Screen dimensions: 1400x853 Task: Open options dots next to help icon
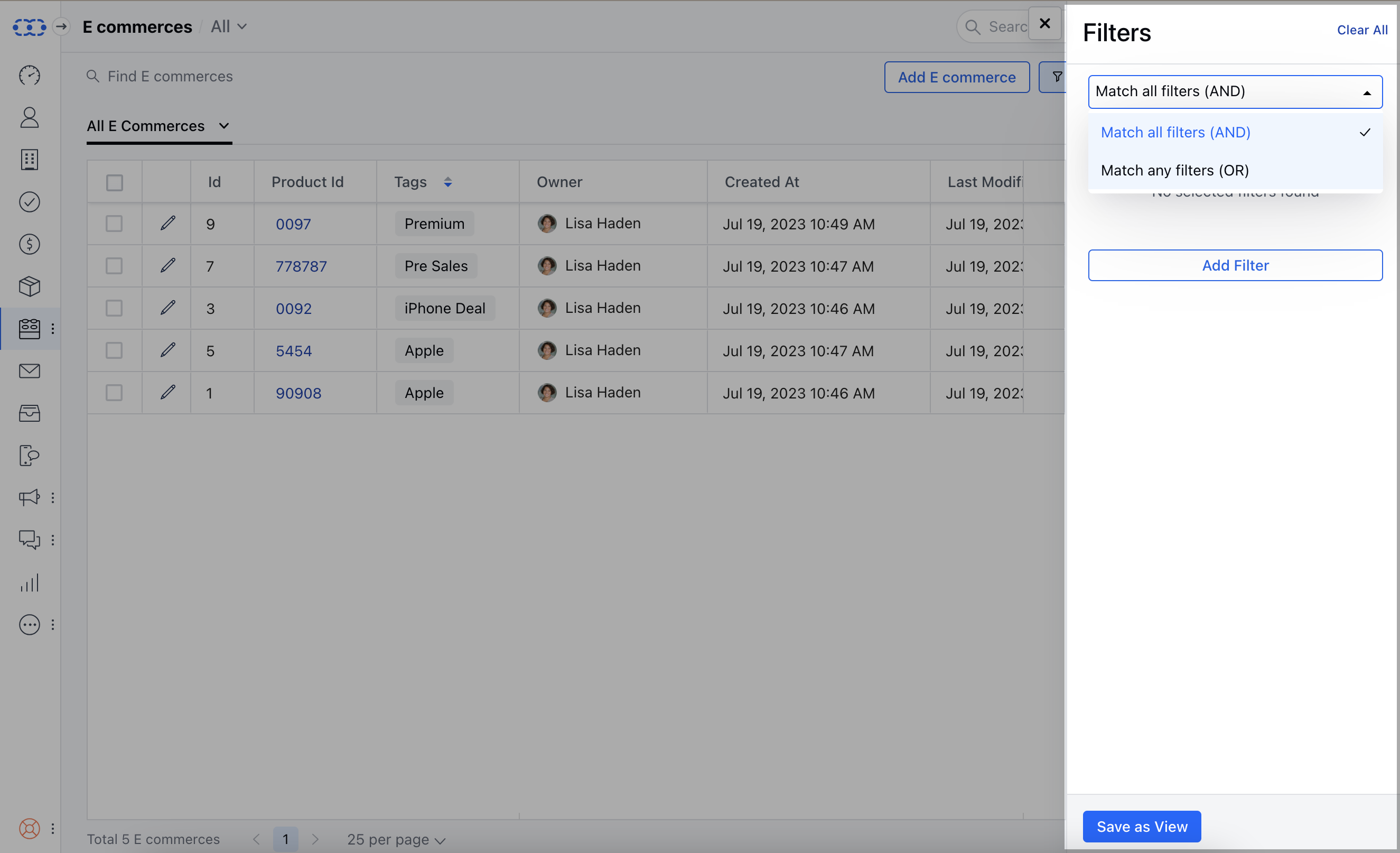(53, 829)
